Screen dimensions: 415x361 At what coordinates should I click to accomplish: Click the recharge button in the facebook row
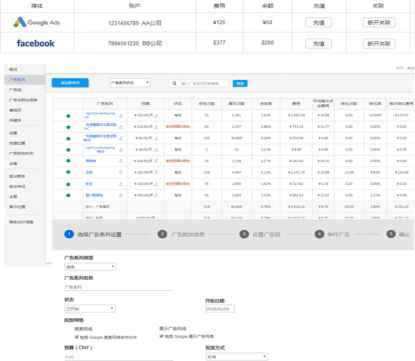[x=318, y=44]
